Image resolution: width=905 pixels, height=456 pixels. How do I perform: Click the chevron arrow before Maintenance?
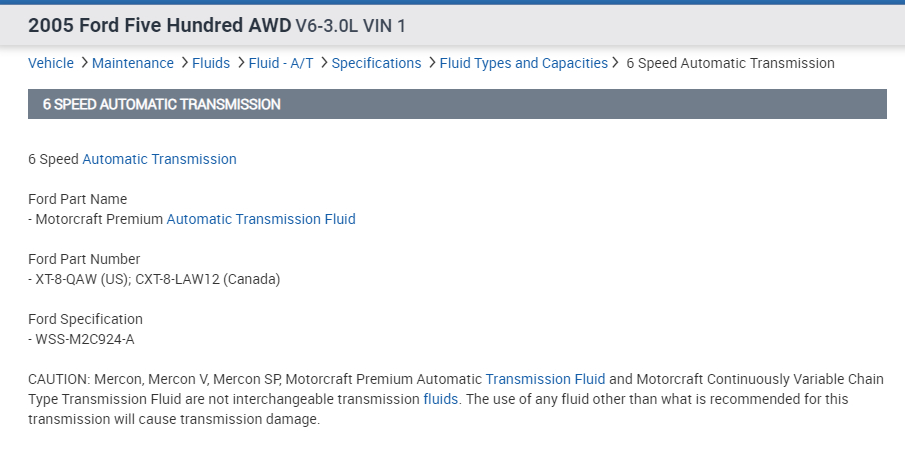tap(84, 63)
